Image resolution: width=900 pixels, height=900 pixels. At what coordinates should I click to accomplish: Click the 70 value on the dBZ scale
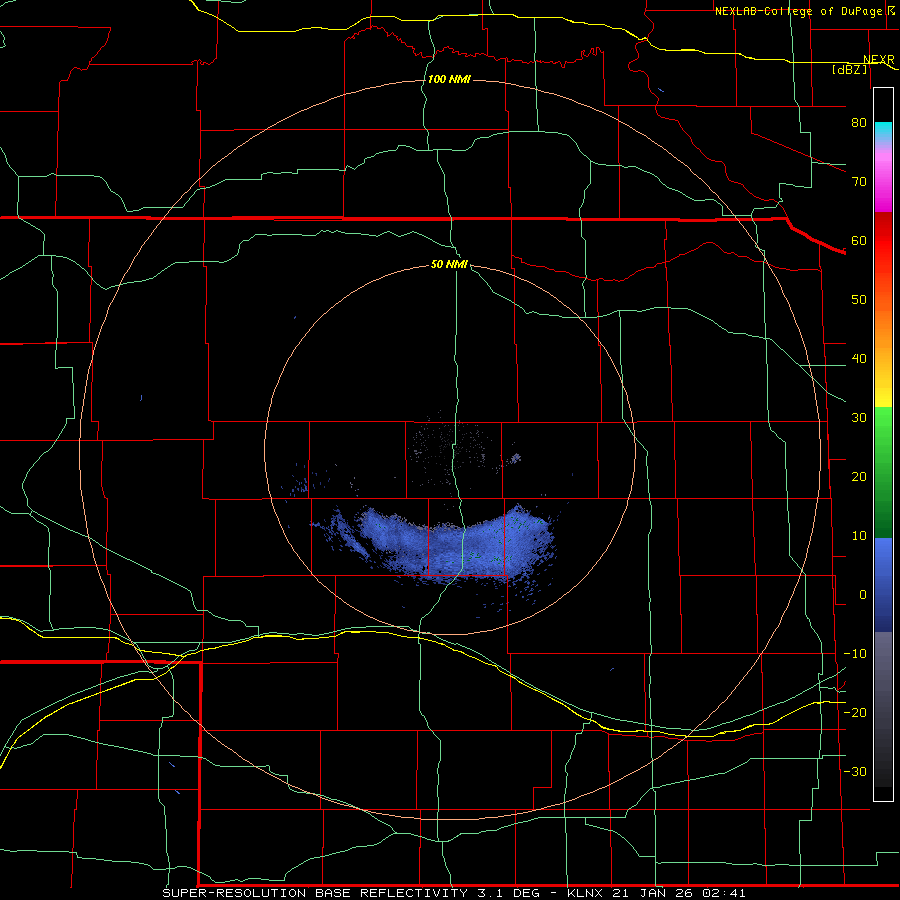[x=859, y=181]
